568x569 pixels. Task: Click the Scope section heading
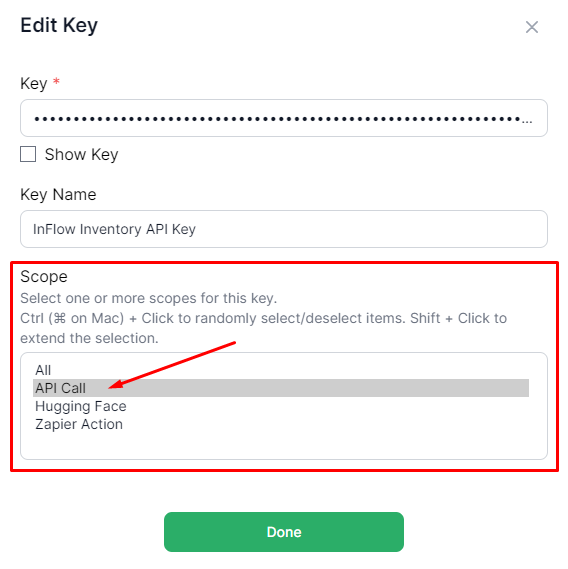[x=44, y=277]
